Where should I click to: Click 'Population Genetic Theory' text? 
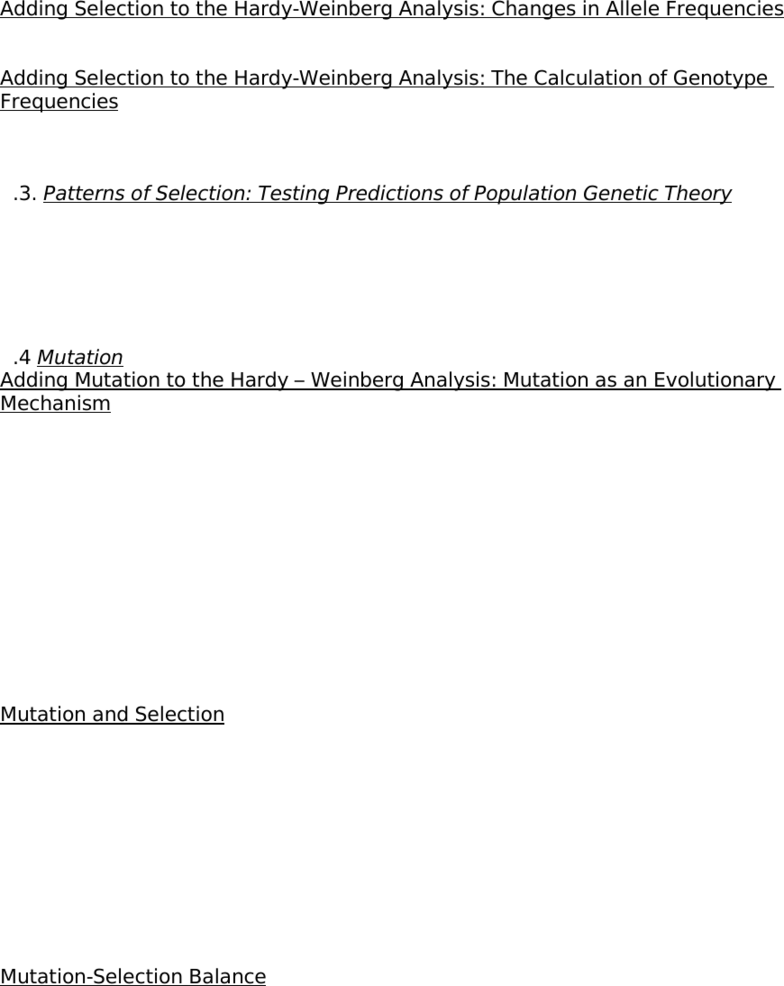coord(602,193)
